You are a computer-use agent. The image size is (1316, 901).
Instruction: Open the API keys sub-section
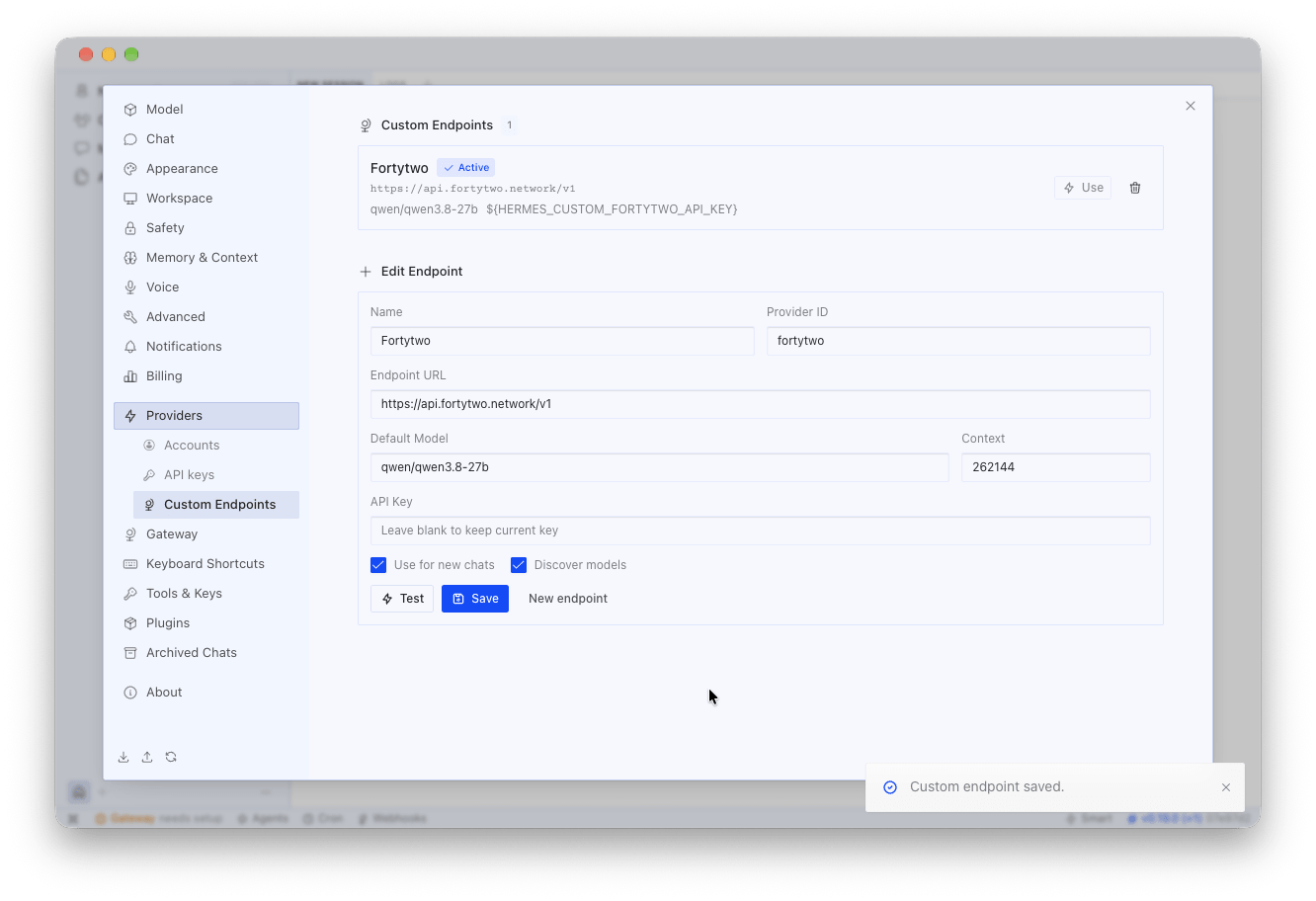216,475
